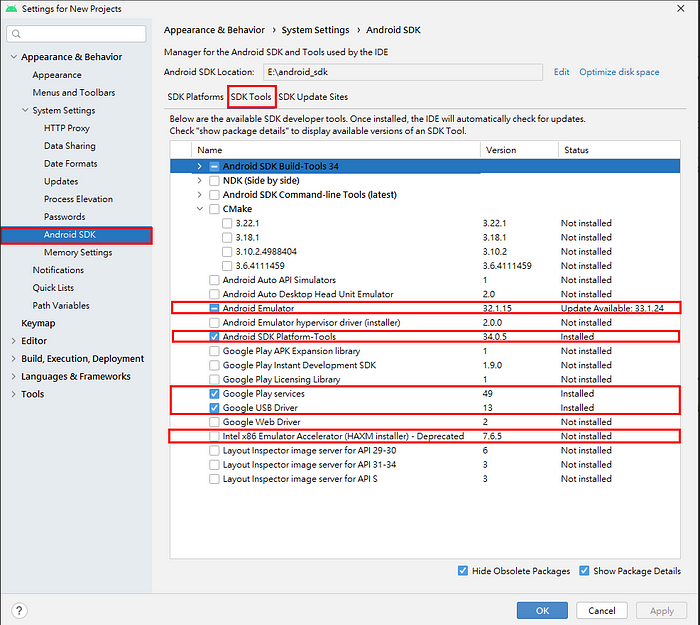Uncheck Android SDK Platform-Tools

pos(214,337)
